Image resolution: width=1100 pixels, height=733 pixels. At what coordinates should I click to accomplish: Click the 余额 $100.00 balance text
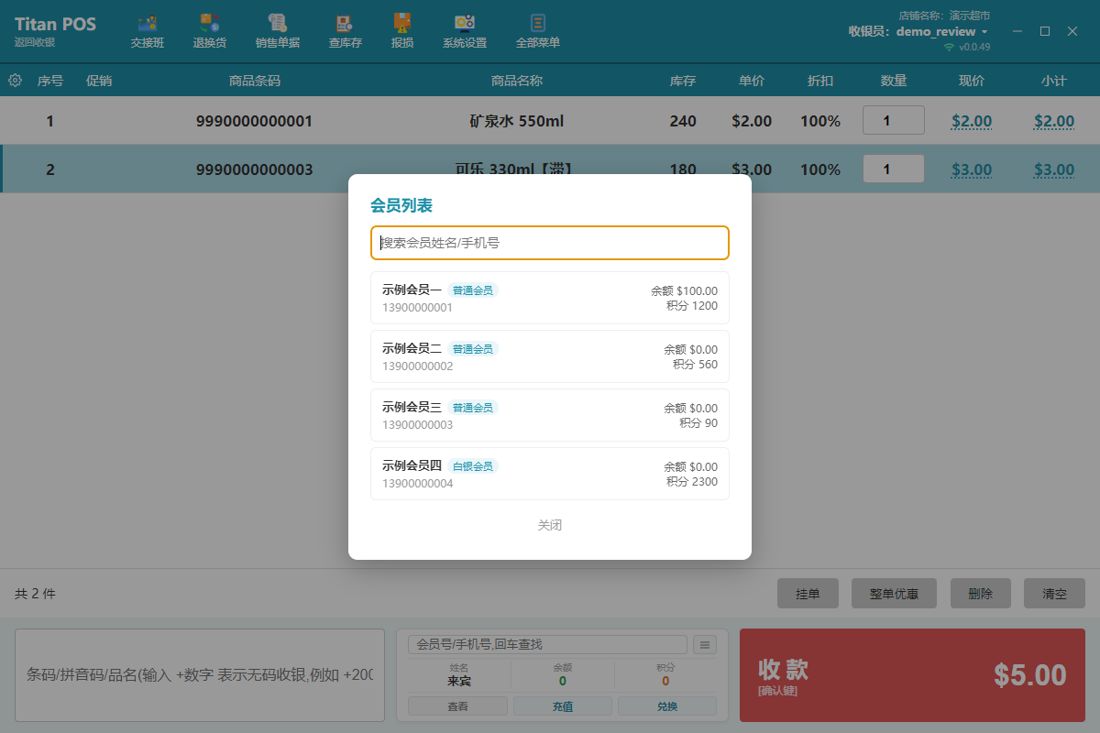[x=684, y=290]
